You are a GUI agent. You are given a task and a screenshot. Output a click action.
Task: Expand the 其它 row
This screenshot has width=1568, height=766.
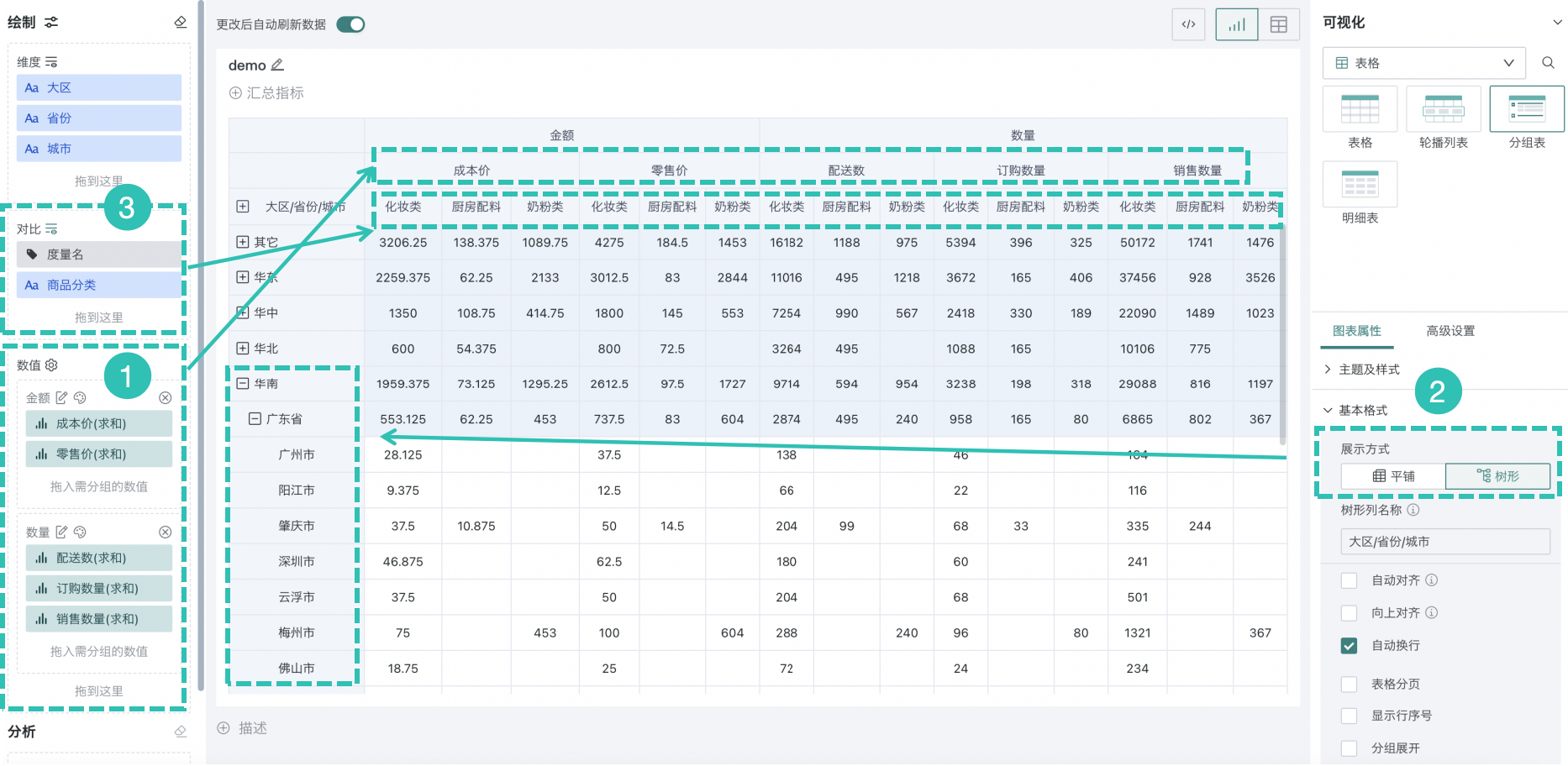coord(243,242)
